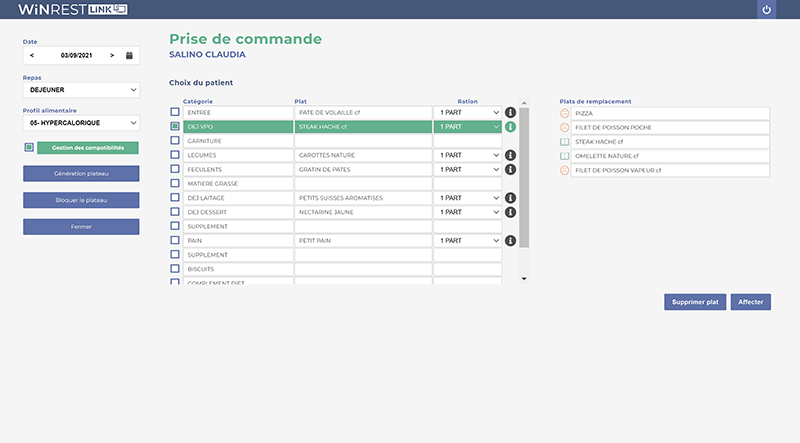
Task: Click the sad face icon beside PIZZA
Action: pos(565,114)
